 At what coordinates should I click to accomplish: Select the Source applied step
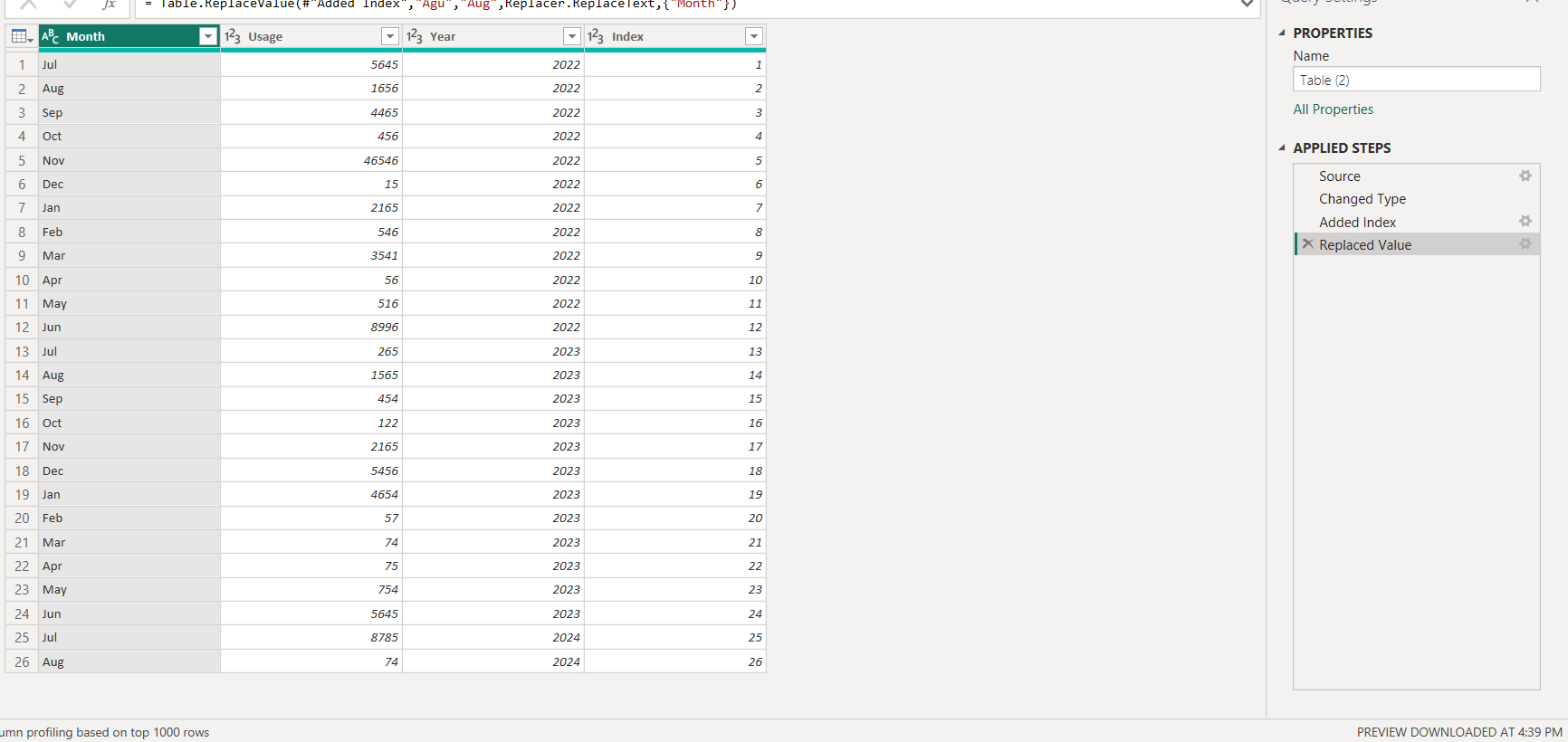coord(1417,176)
